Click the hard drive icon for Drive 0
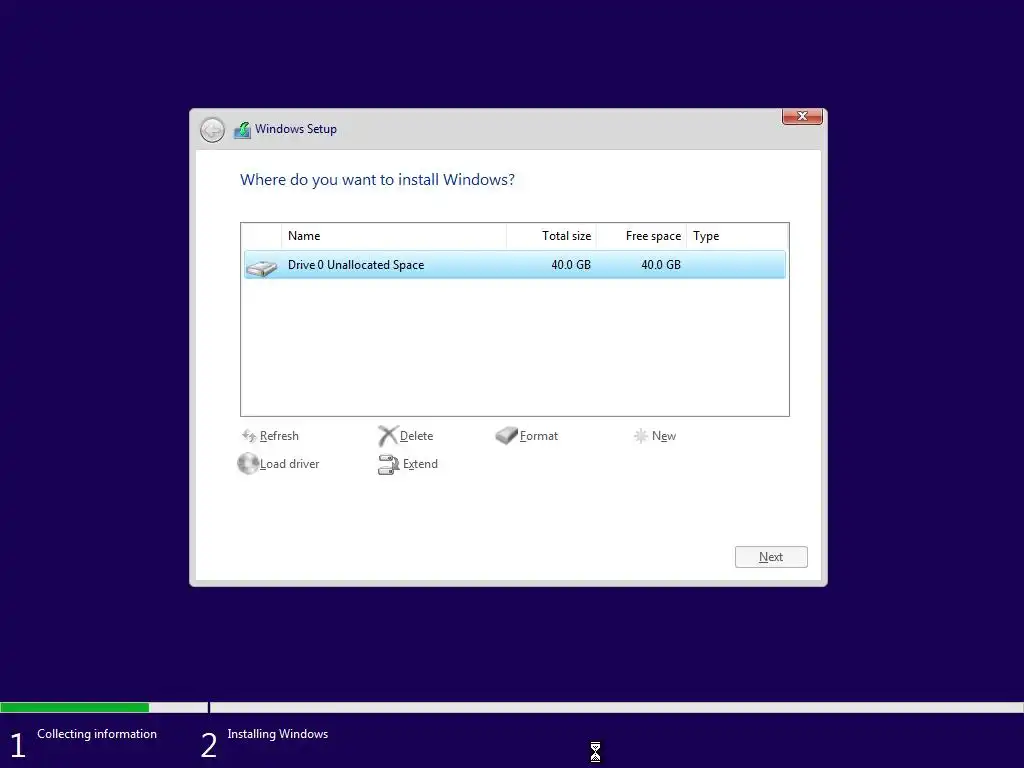This screenshot has height=768, width=1024. pos(262,267)
